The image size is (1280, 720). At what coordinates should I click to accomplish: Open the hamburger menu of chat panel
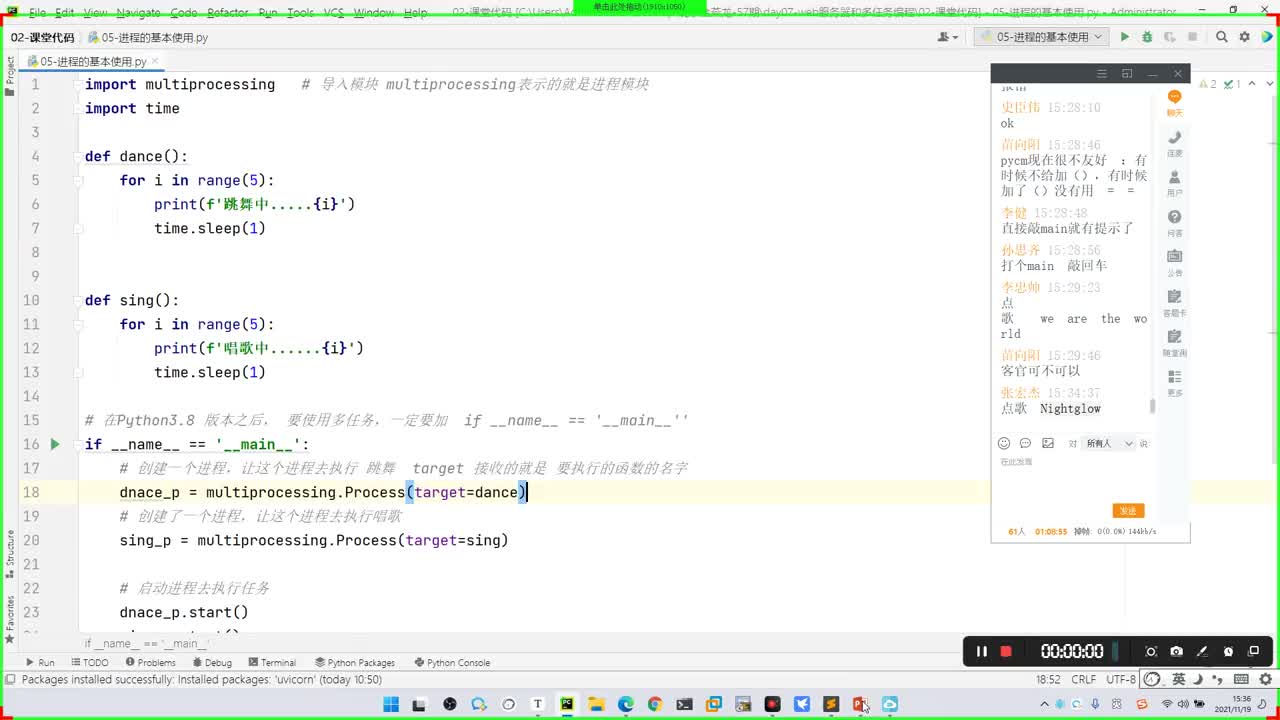pos(1101,74)
